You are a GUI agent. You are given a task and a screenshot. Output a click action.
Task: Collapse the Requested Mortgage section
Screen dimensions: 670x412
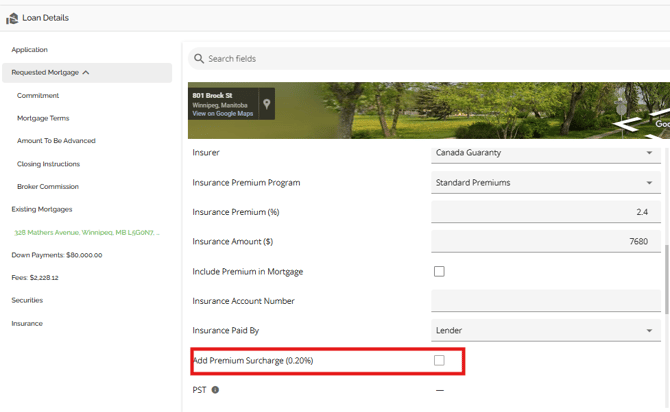[86, 73]
